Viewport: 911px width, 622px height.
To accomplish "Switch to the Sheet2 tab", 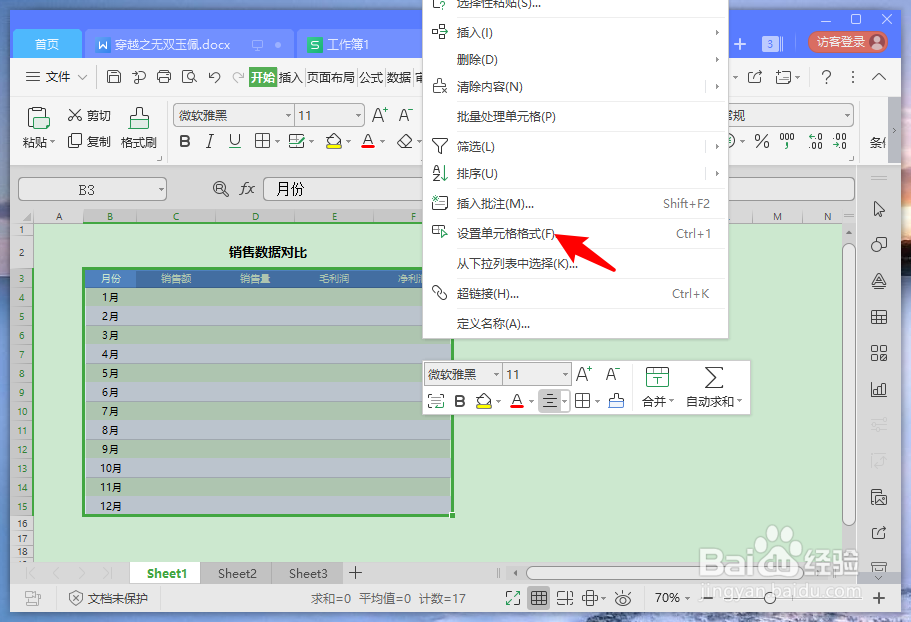I will tap(236, 573).
